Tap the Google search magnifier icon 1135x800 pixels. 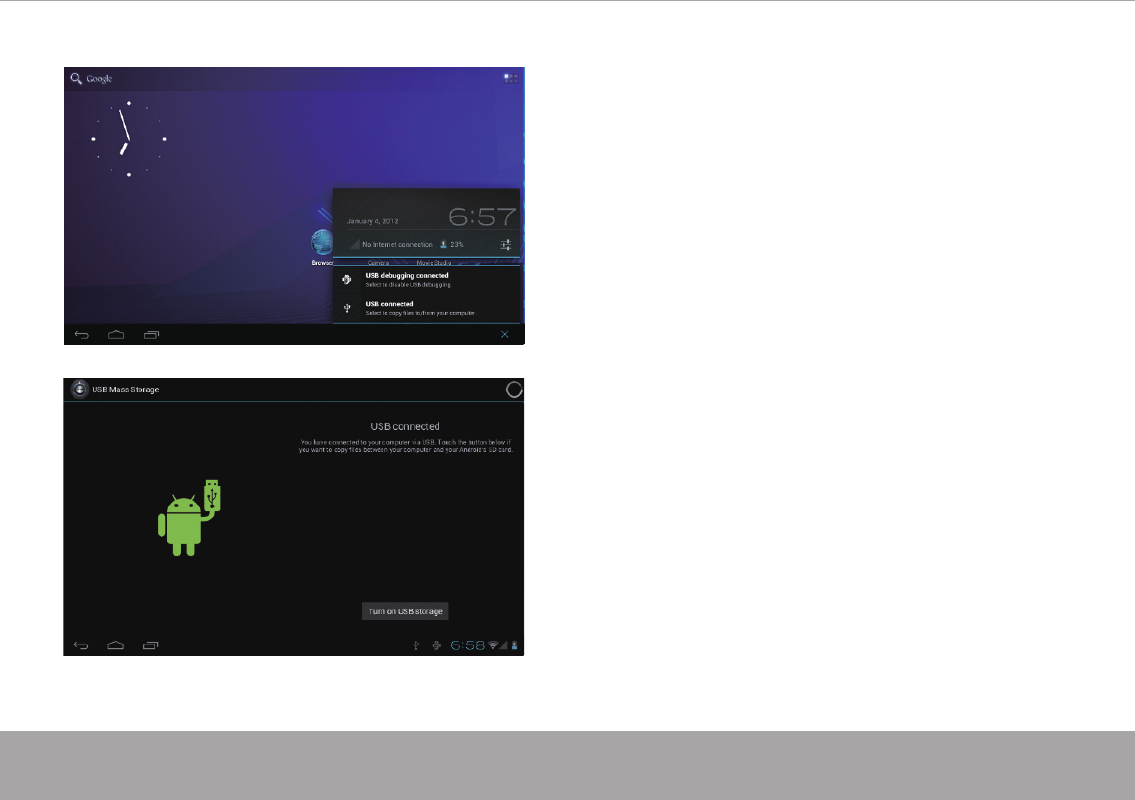point(75,78)
